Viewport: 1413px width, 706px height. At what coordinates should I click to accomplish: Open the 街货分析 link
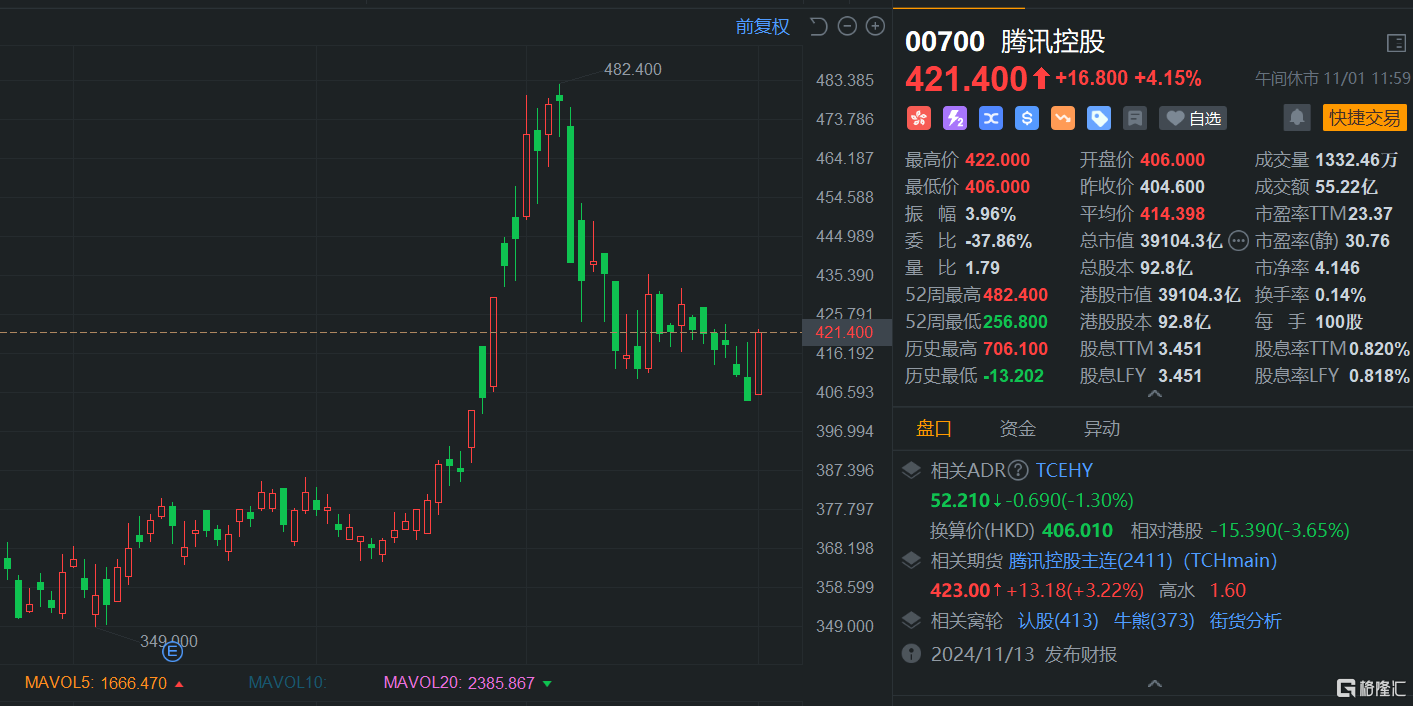1245,621
